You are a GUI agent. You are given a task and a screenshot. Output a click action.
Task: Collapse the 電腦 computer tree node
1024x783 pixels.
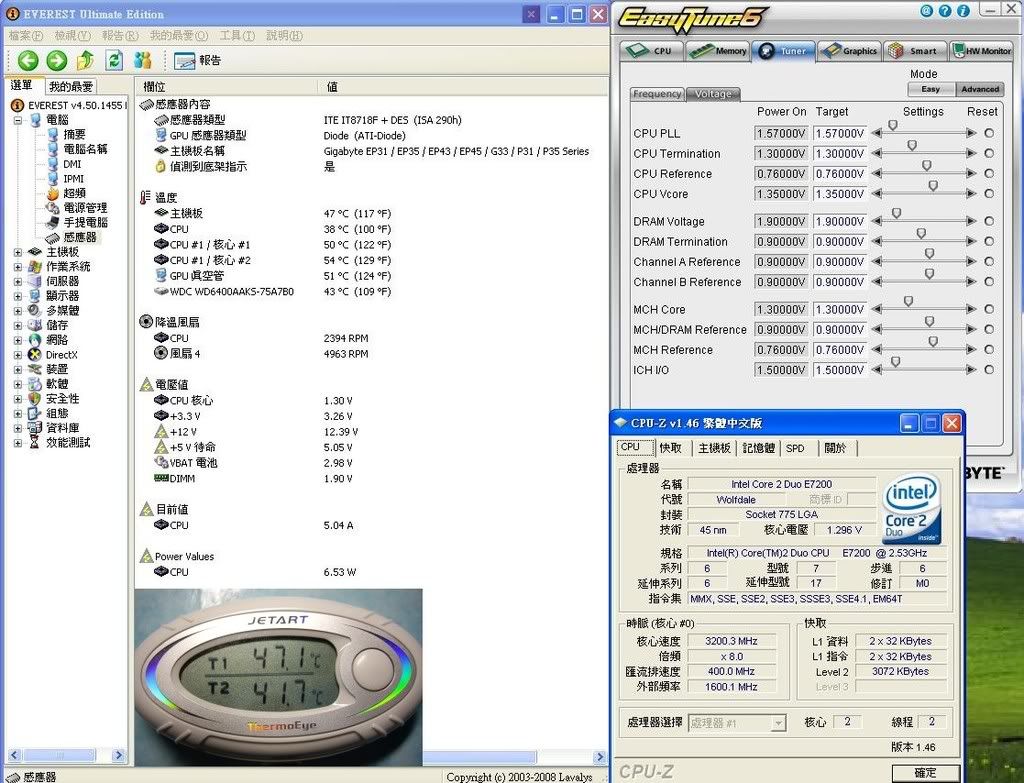18,120
